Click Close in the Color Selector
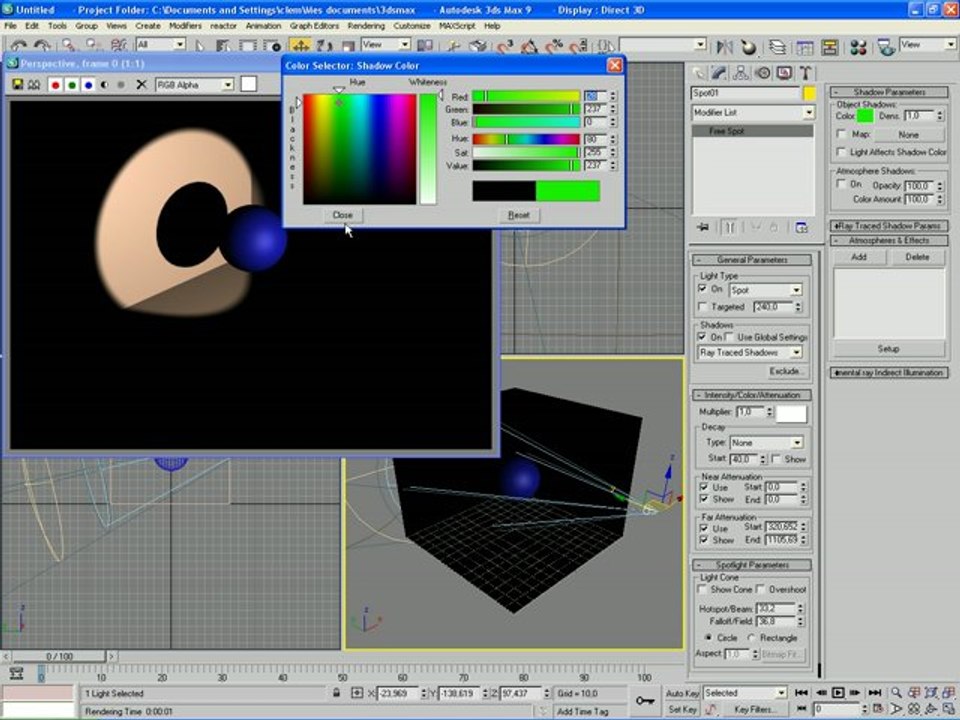960x720 pixels. pyautogui.click(x=343, y=215)
